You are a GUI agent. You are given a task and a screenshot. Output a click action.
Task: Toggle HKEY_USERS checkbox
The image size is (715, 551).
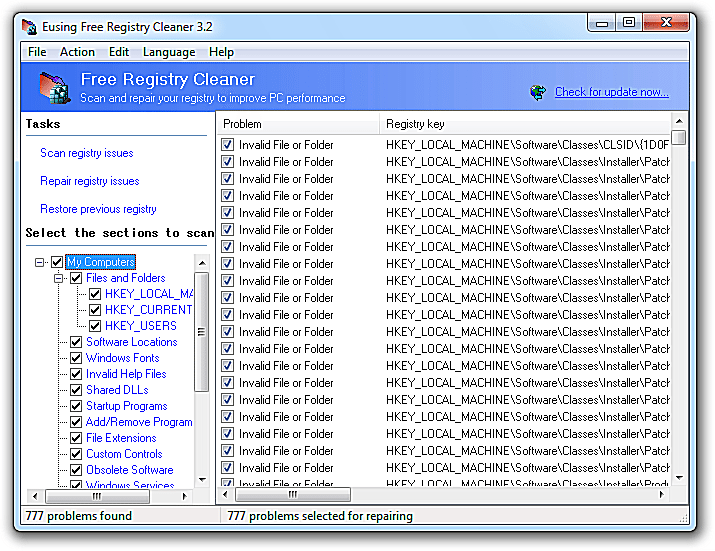(x=95, y=326)
